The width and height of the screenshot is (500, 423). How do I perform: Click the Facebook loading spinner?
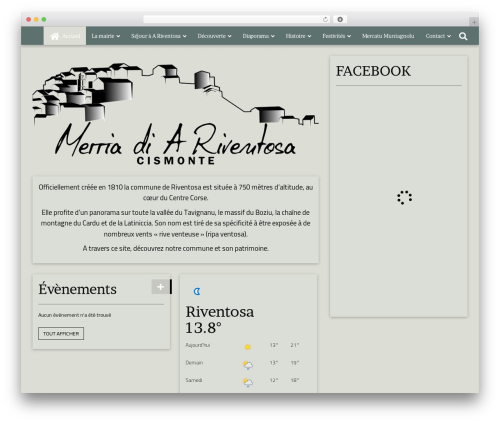tap(404, 197)
